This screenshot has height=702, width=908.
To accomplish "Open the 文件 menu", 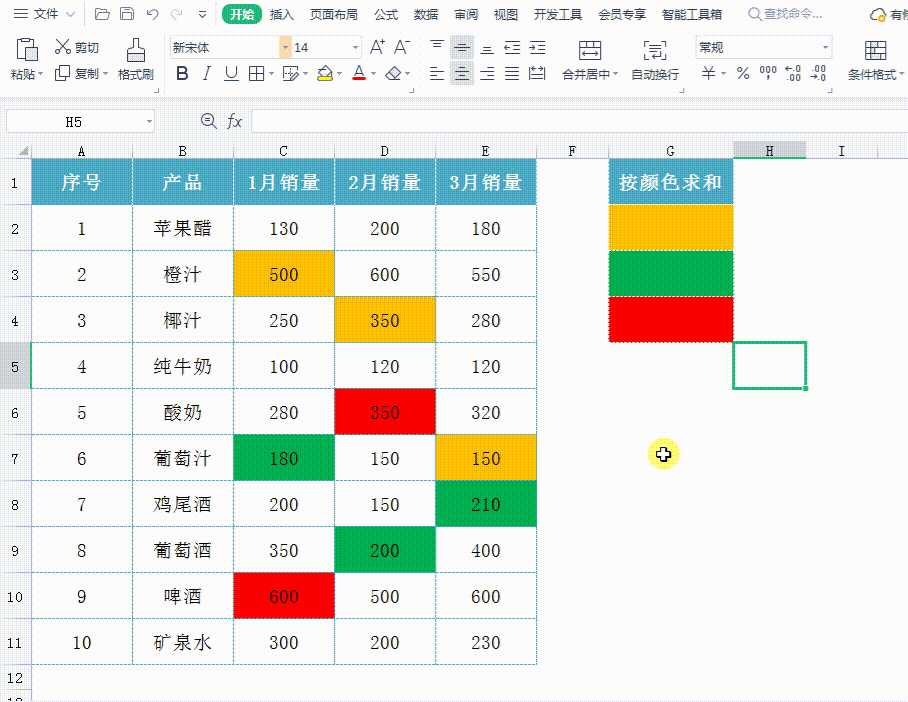I will pos(45,14).
